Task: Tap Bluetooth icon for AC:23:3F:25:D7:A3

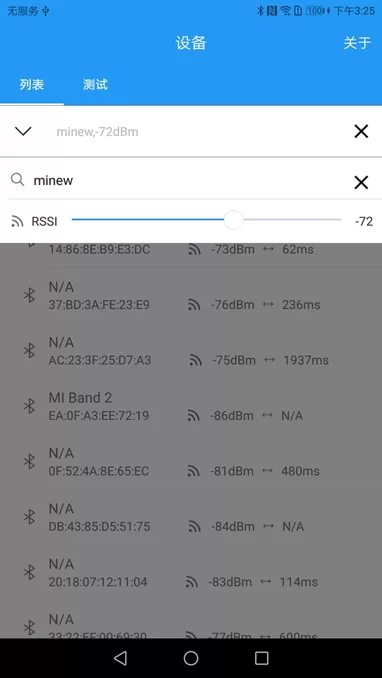Action: [x=29, y=351]
